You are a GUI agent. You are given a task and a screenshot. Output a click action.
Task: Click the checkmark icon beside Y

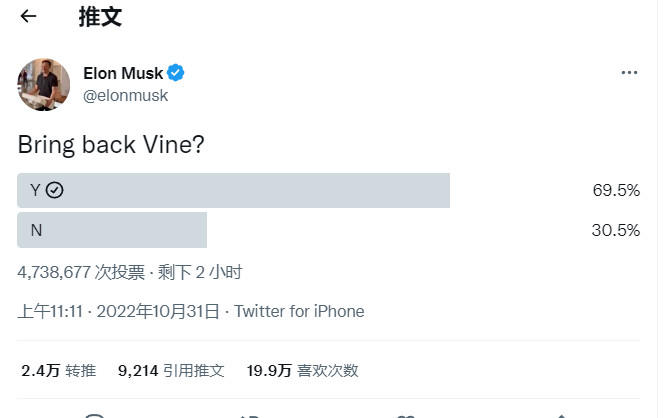pyautogui.click(x=55, y=190)
